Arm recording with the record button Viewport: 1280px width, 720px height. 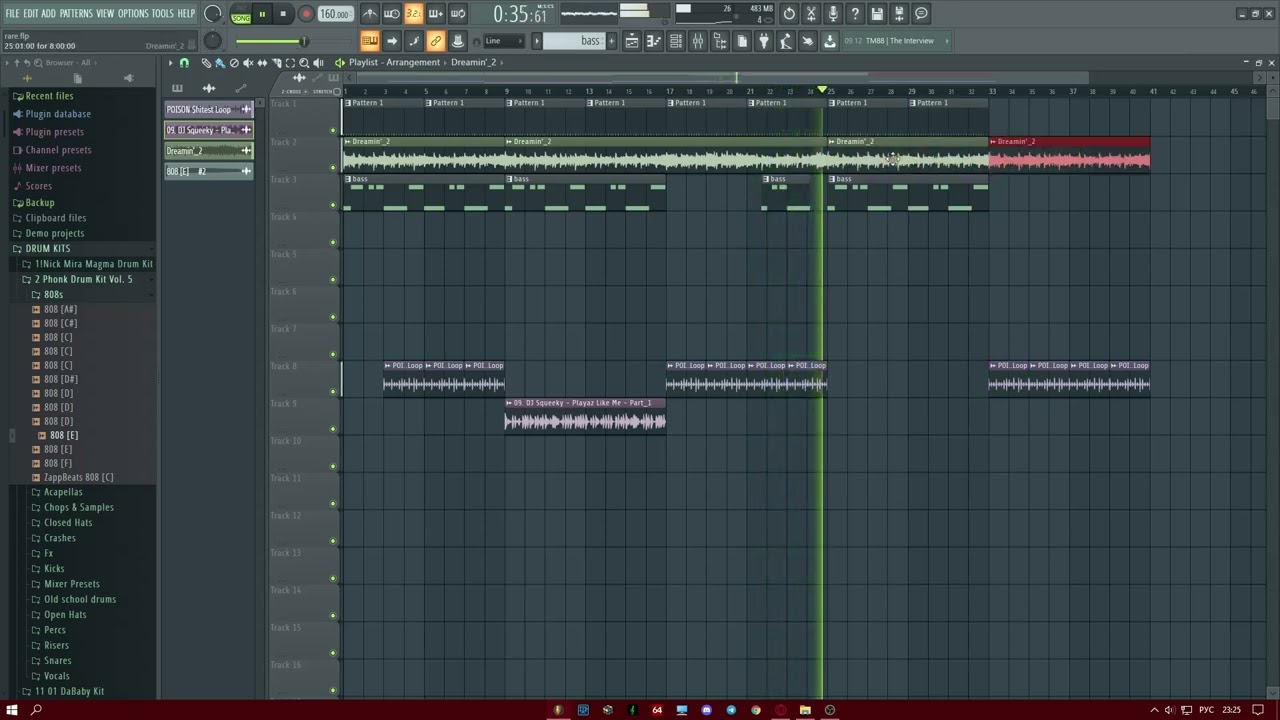306,14
